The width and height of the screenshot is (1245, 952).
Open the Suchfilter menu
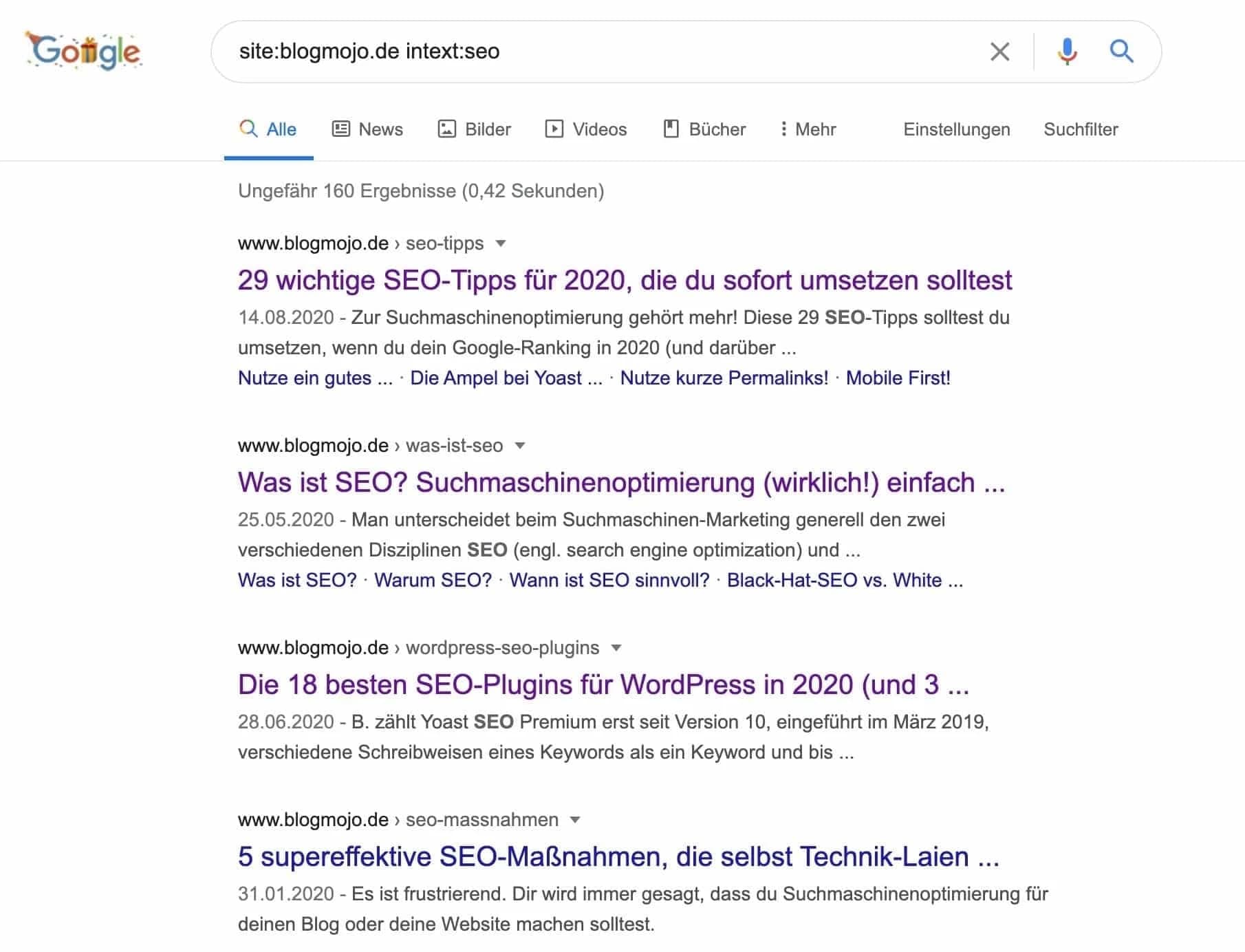[1081, 129]
